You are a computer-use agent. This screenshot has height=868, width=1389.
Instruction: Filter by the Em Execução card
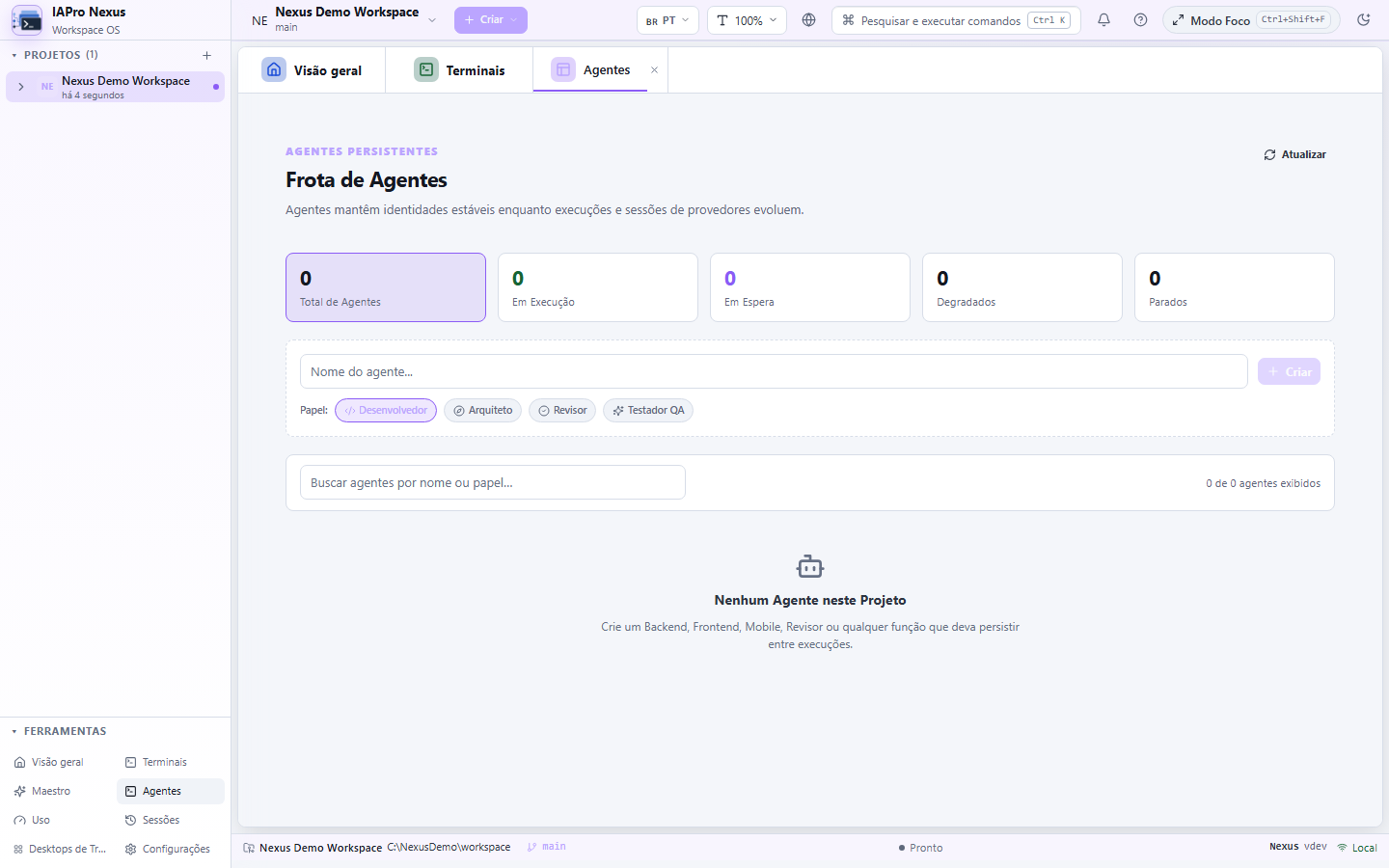pos(598,287)
